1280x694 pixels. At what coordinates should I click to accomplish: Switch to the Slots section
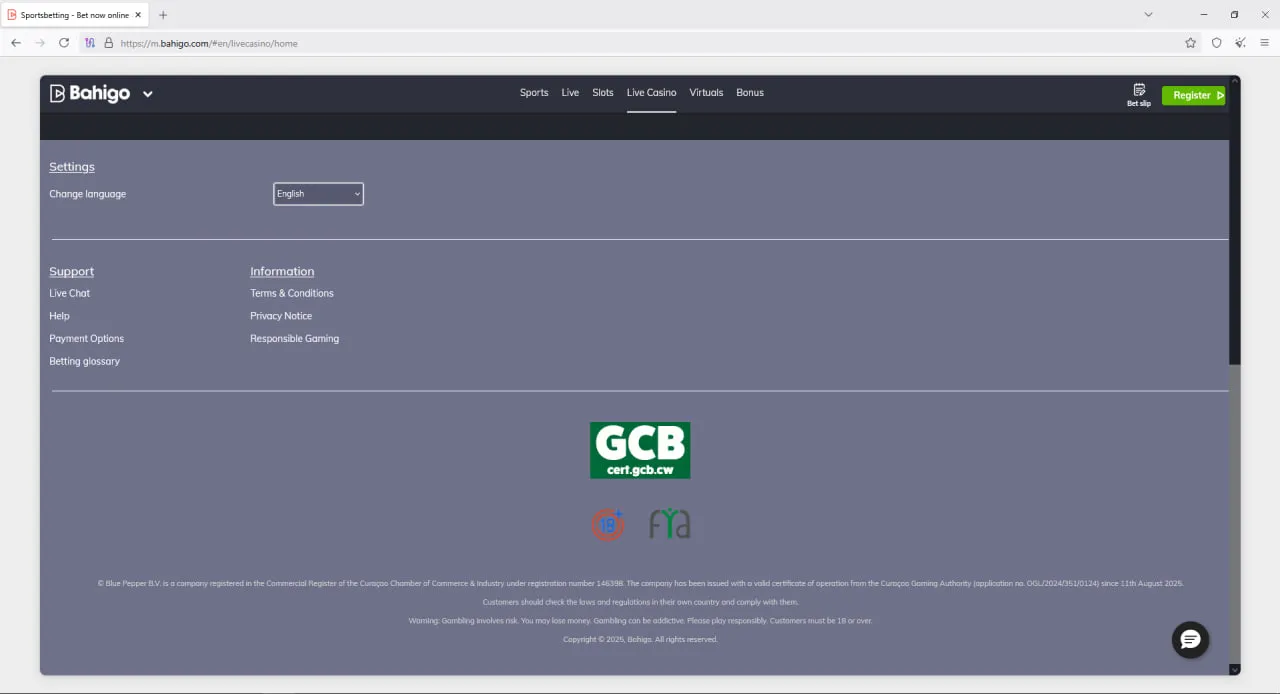coord(602,93)
